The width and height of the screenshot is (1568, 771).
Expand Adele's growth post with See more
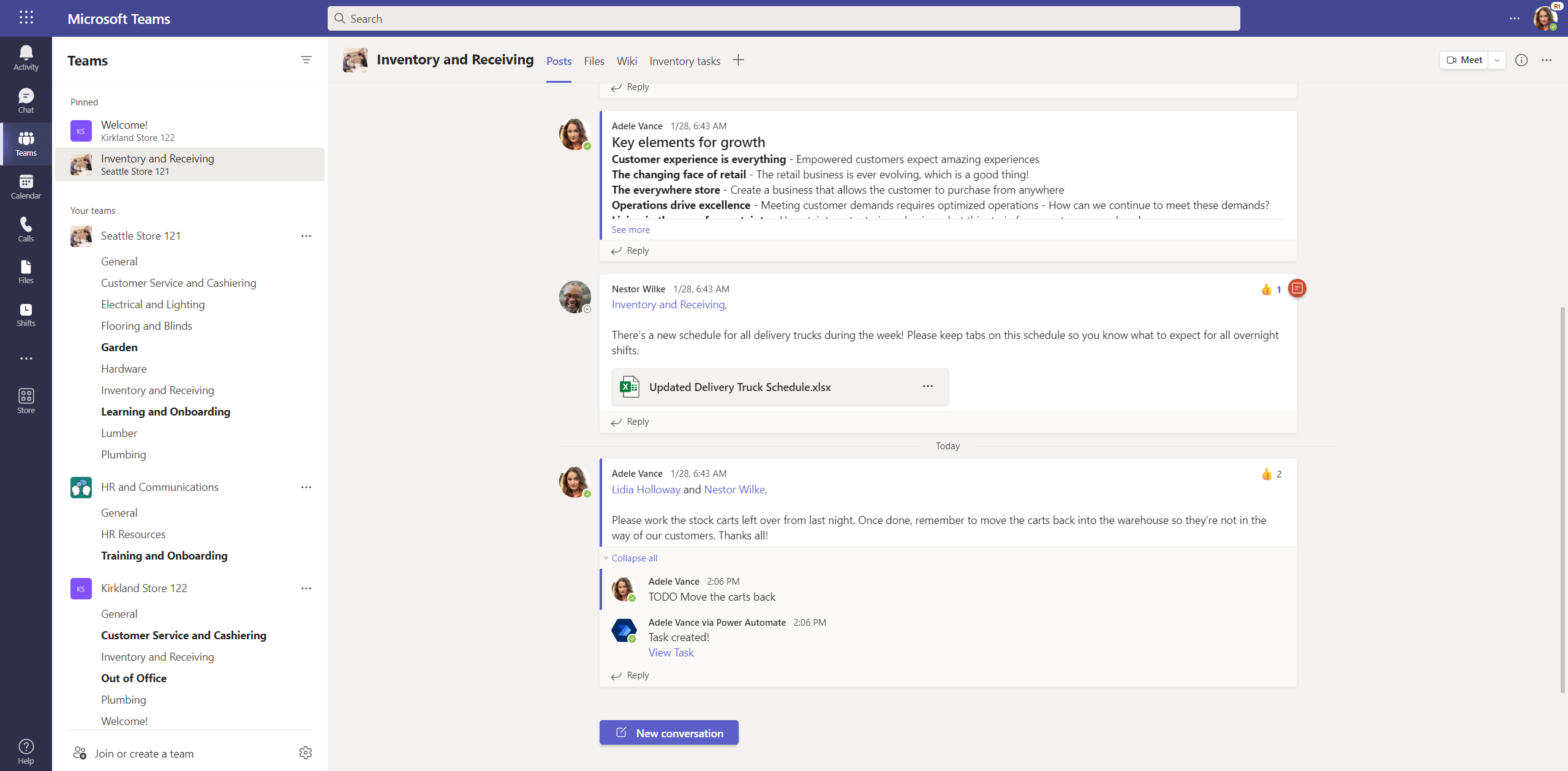tap(630, 229)
